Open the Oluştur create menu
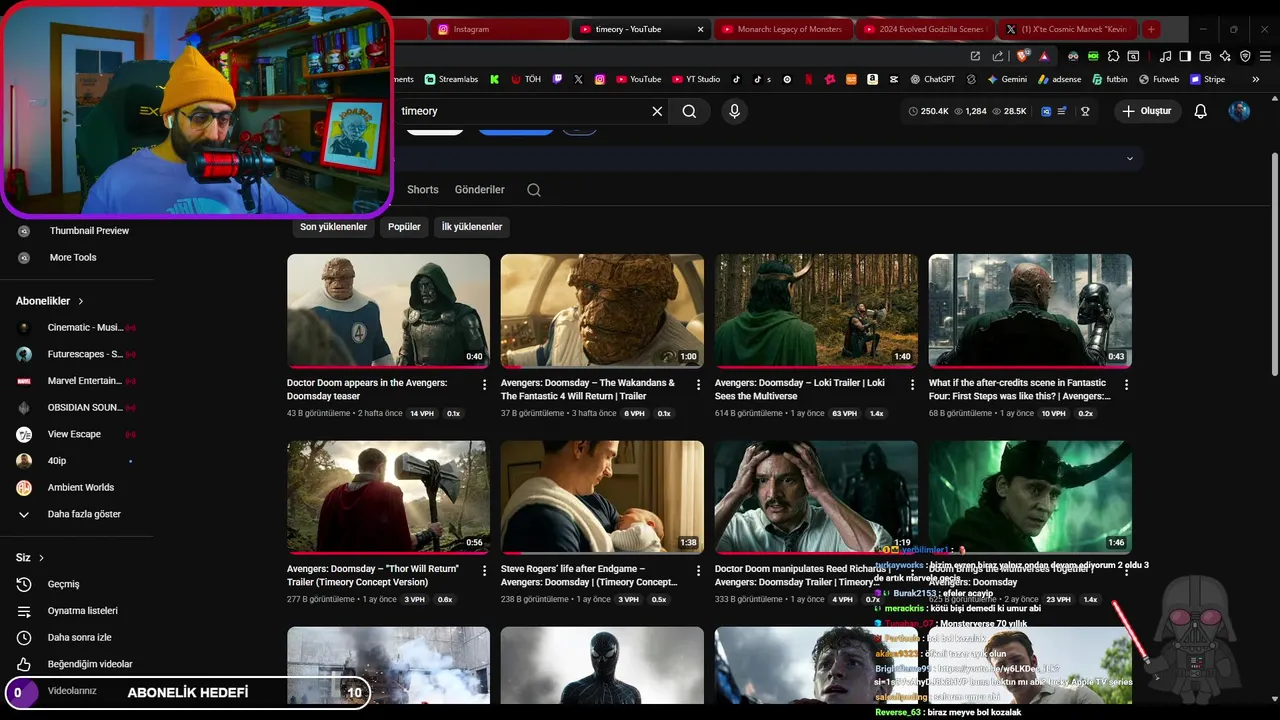 (x=1147, y=111)
